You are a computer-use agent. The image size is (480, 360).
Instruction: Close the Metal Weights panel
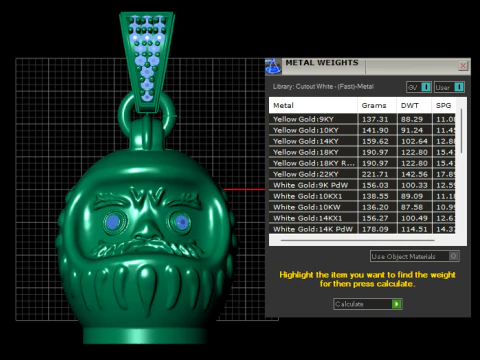pyautogui.click(x=463, y=66)
